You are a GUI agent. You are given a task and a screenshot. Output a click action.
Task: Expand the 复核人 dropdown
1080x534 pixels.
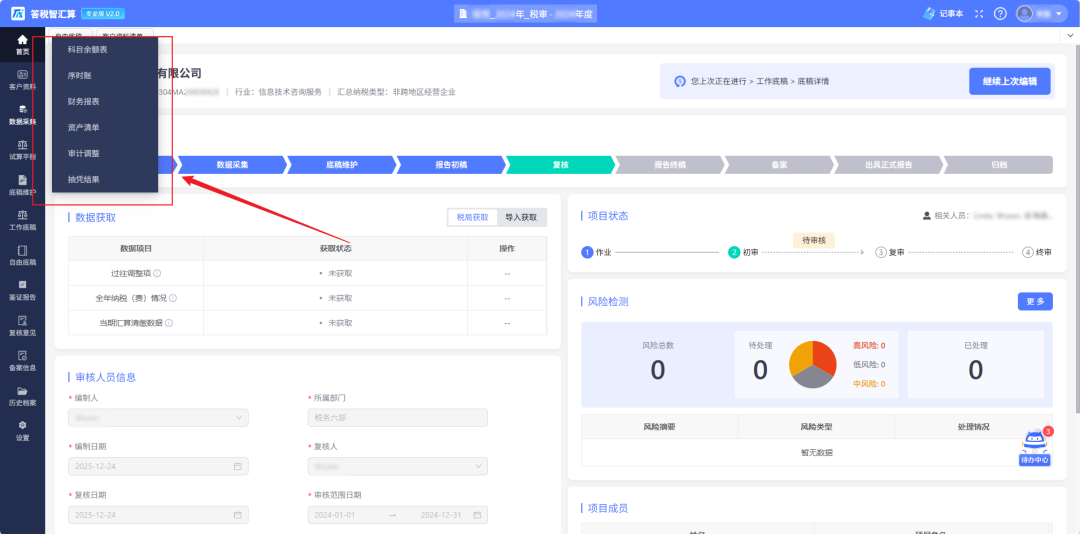click(398, 466)
